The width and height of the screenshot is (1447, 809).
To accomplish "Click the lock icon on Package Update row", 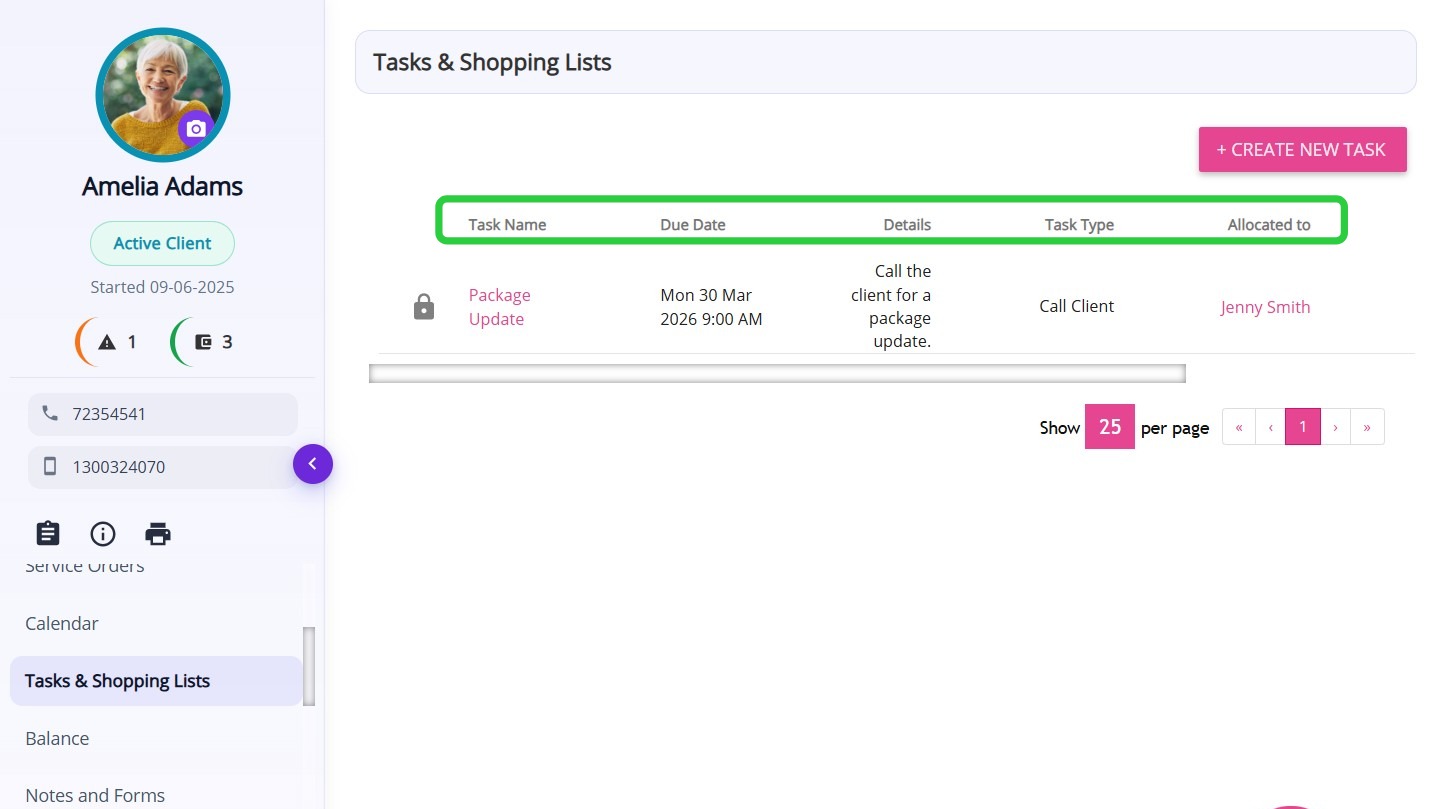I will coord(424,307).
